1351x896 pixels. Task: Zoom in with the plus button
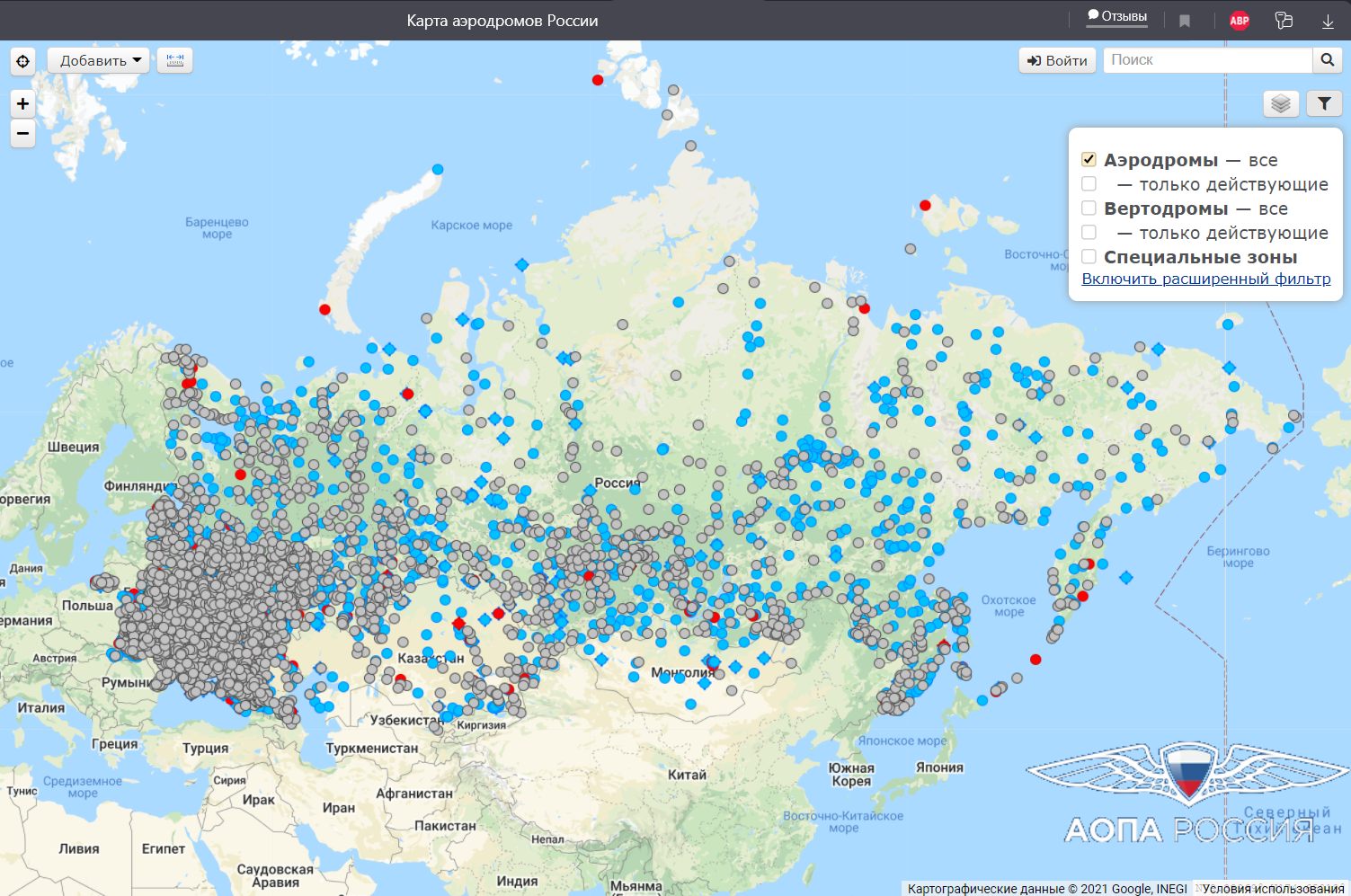tap(22, 103)
